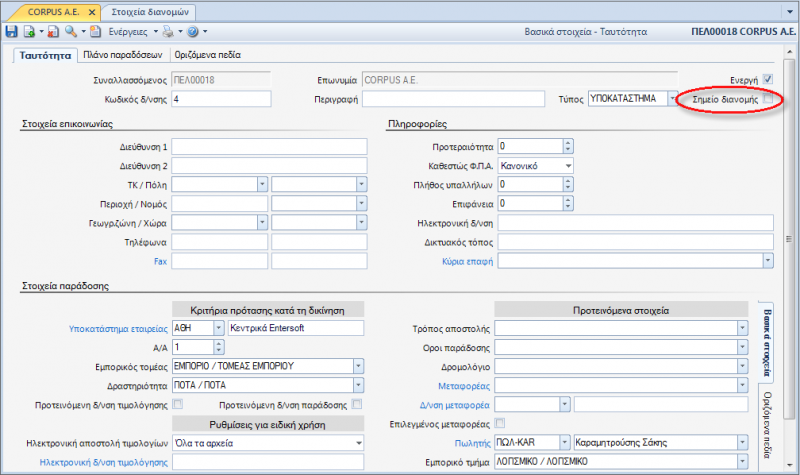Viewport: 800px width, 475px height.
Task: Open the Πλάνο παραδόσεων tab
Action: tap(123, 55)
